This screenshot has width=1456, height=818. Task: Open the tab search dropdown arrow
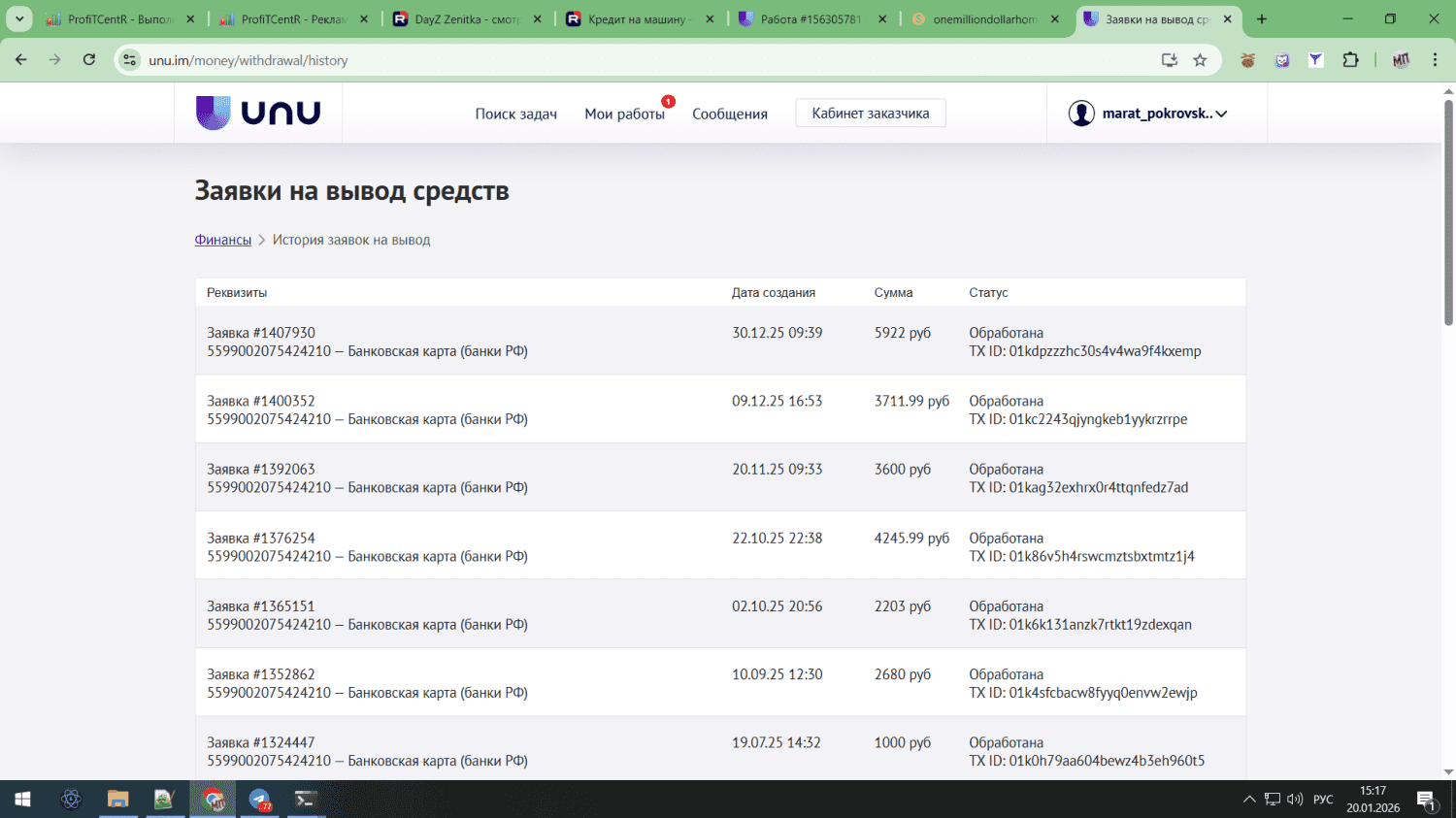(x=18, y=18)
